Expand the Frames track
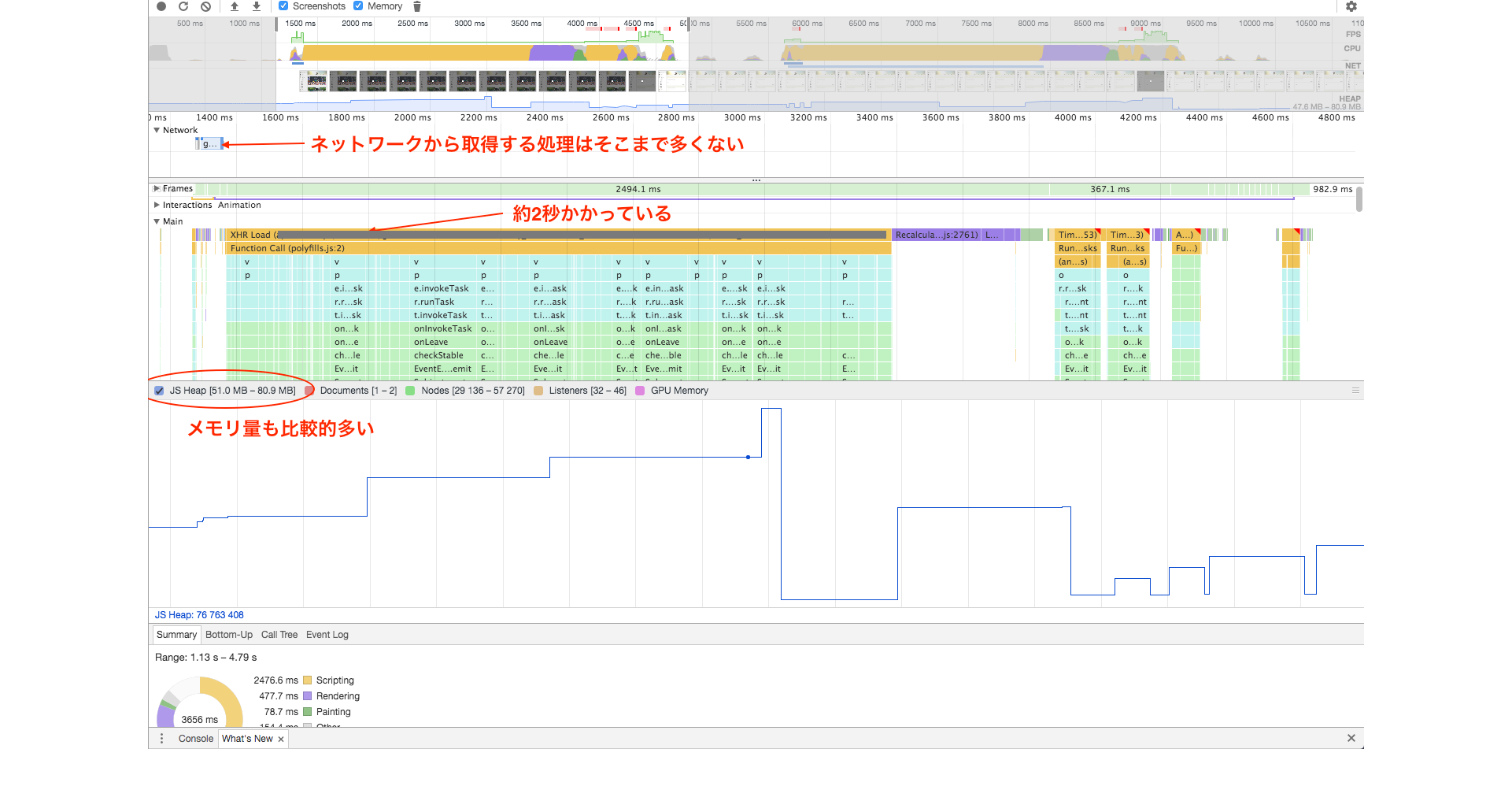Viewport: 1512px width, 786px height. [x=157, y=189]
